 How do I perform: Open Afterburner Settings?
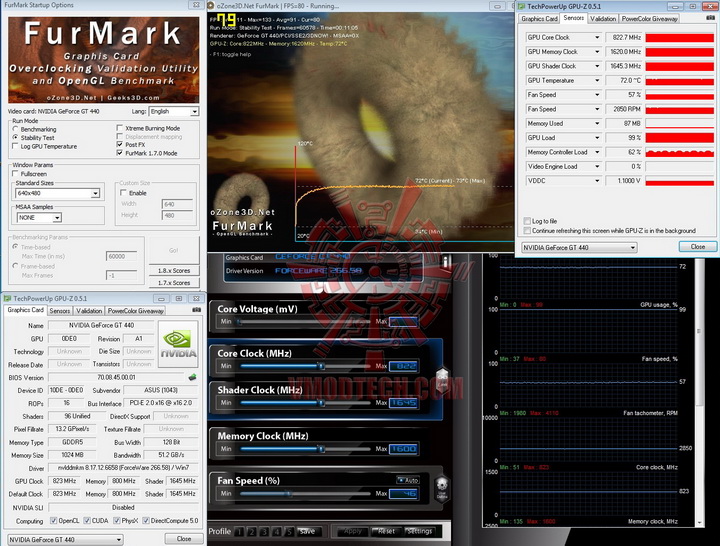point(419,531)
